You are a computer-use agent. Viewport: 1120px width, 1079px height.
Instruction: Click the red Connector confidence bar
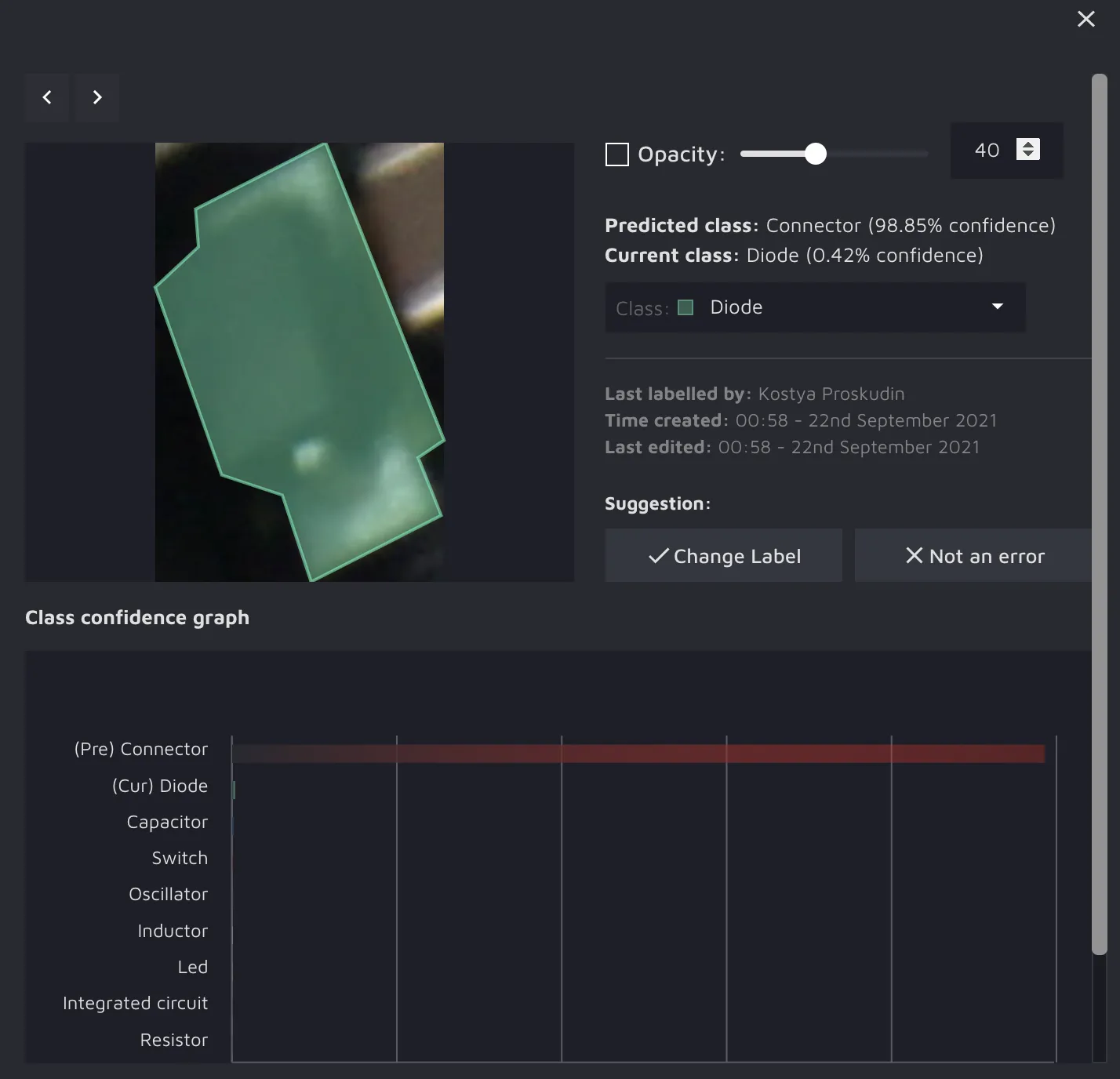[x=638, y=754]
